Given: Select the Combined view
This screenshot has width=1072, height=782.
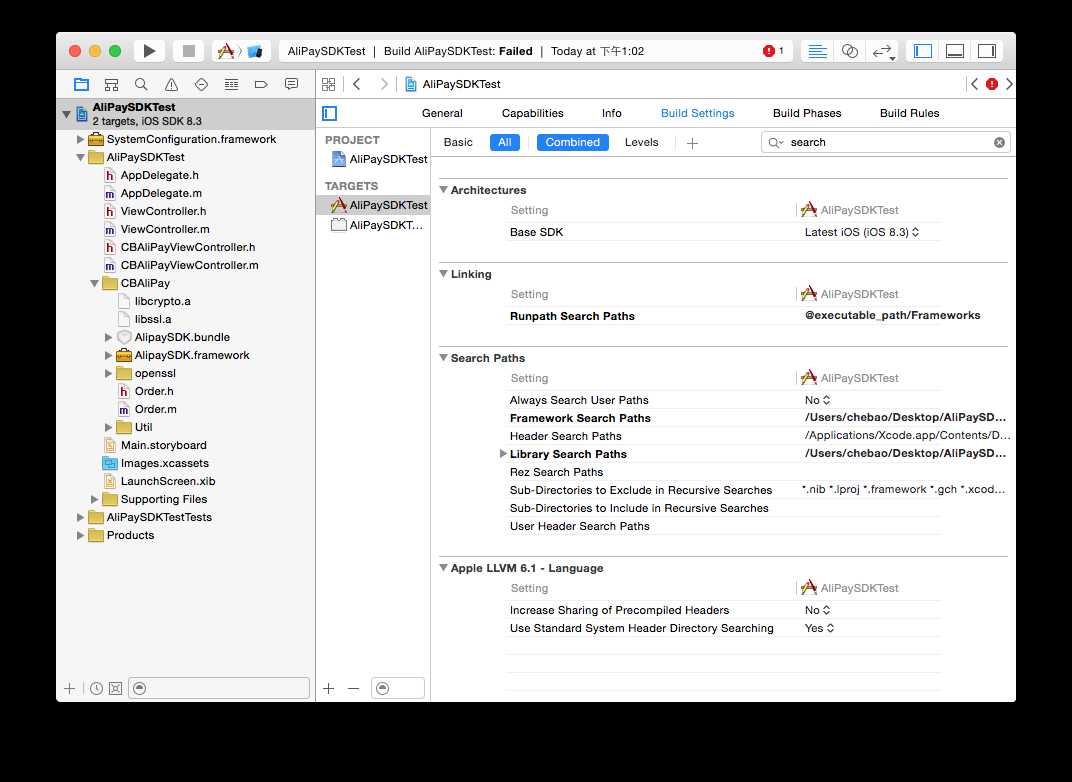Looking at the screenshot, I should 572,142.
